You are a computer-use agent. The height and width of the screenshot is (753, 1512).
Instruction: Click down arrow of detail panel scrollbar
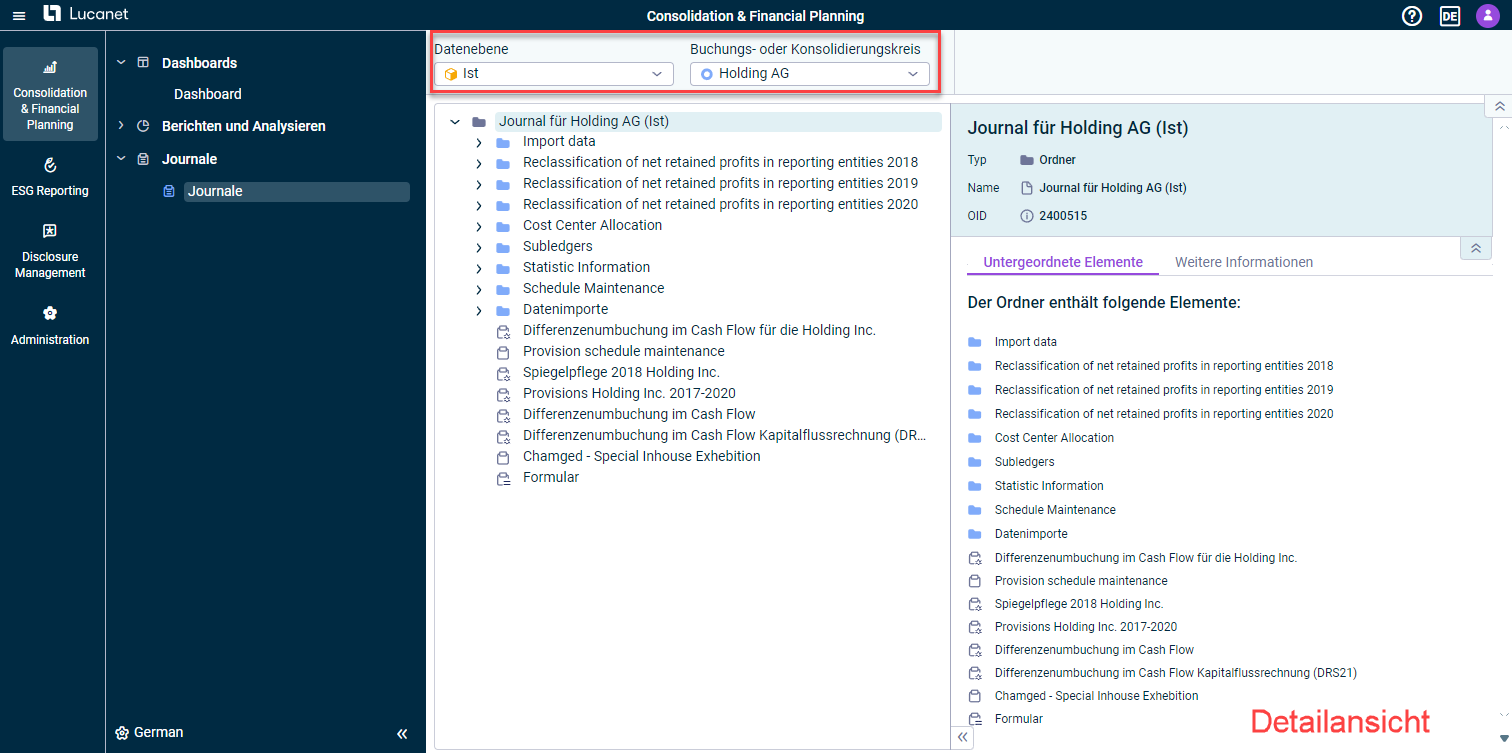point(1502,738)
